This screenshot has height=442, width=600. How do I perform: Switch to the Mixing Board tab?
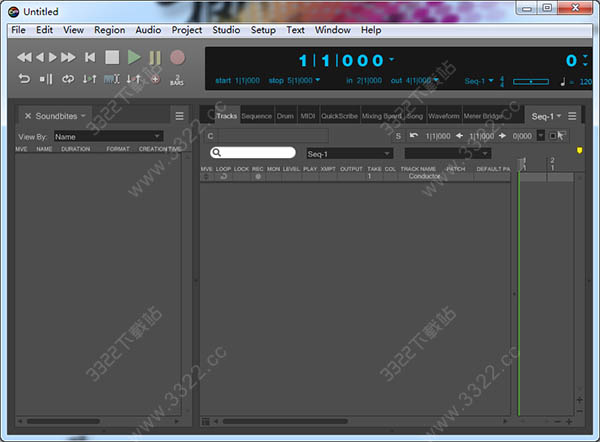380,116
